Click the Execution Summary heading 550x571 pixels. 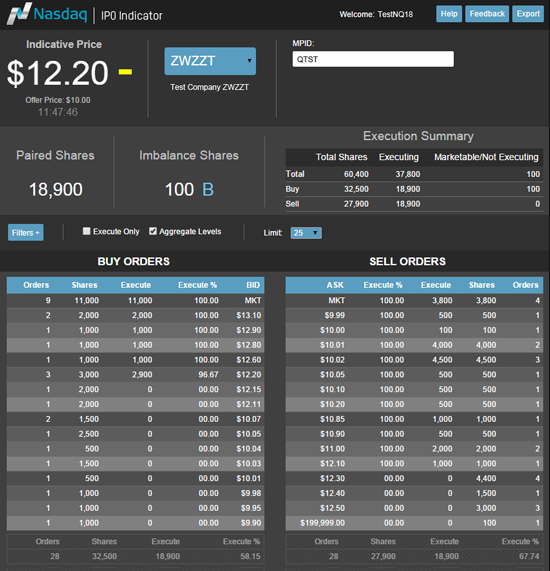(x=418, y=136)
